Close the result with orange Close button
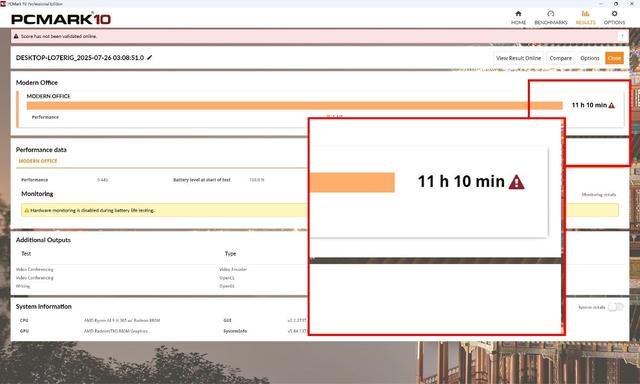 click(x=614, y=58)
